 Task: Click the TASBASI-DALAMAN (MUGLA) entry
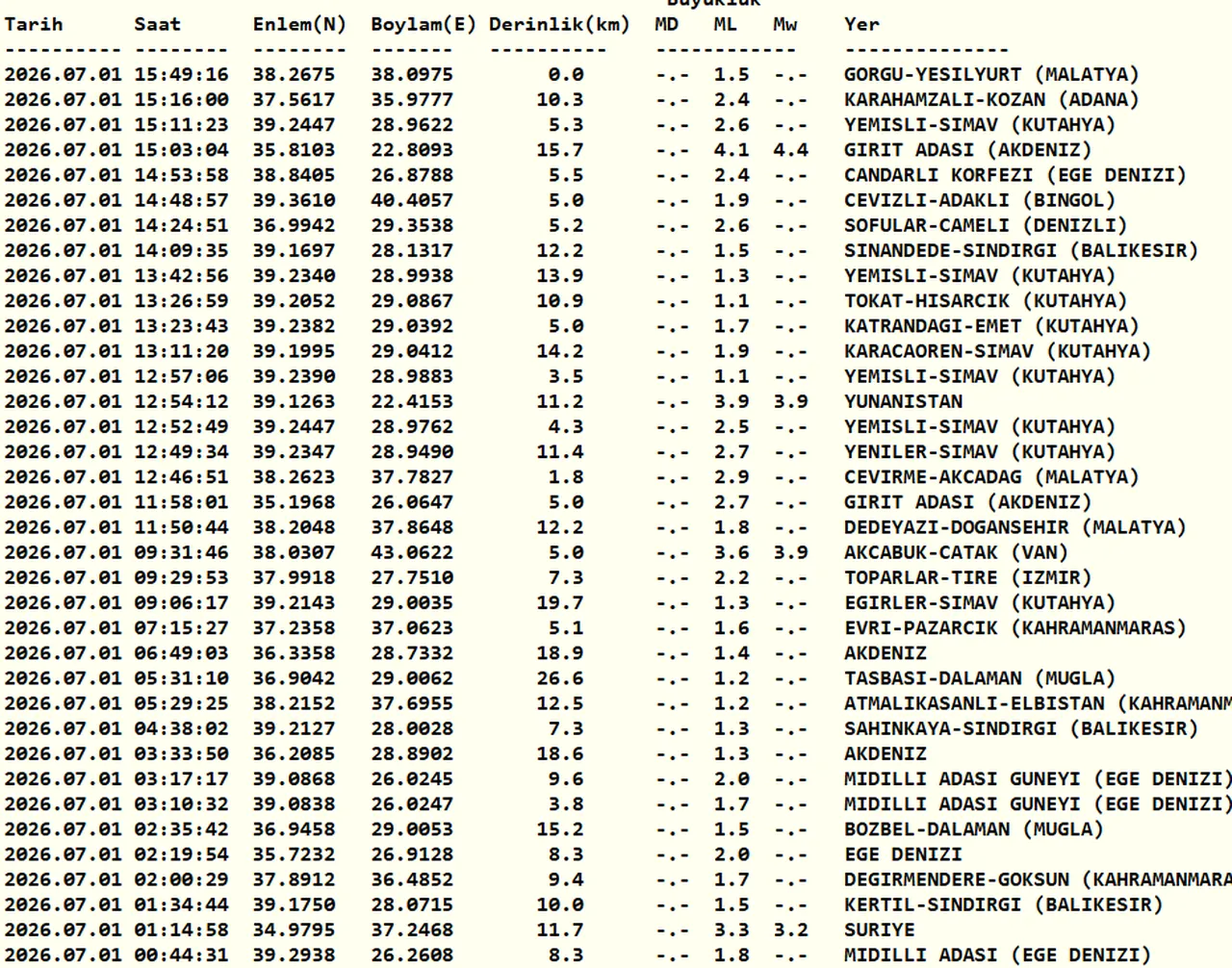click(x=980, y=678)
